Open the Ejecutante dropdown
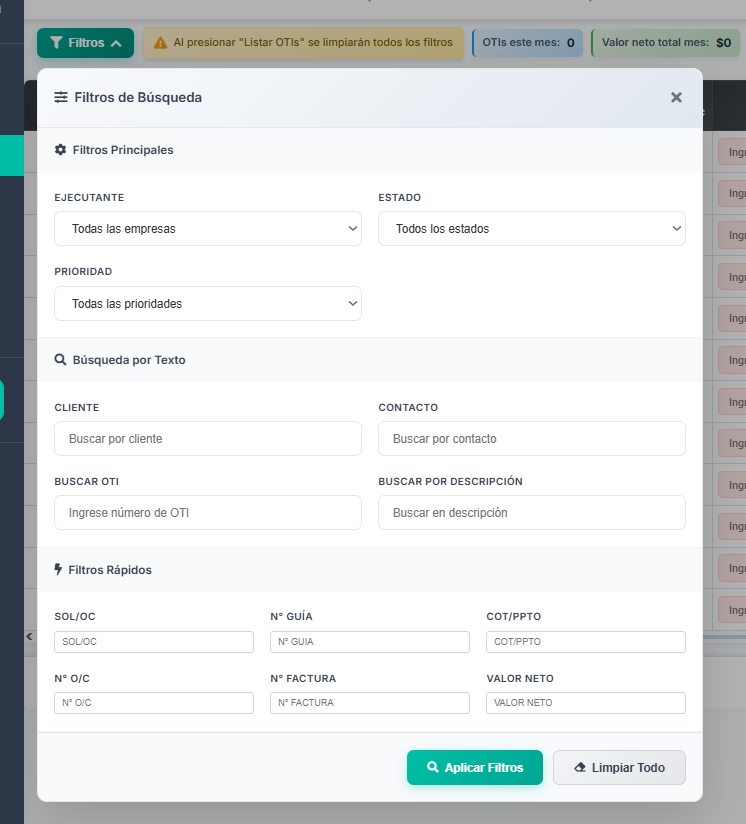 tap(208, 229)
